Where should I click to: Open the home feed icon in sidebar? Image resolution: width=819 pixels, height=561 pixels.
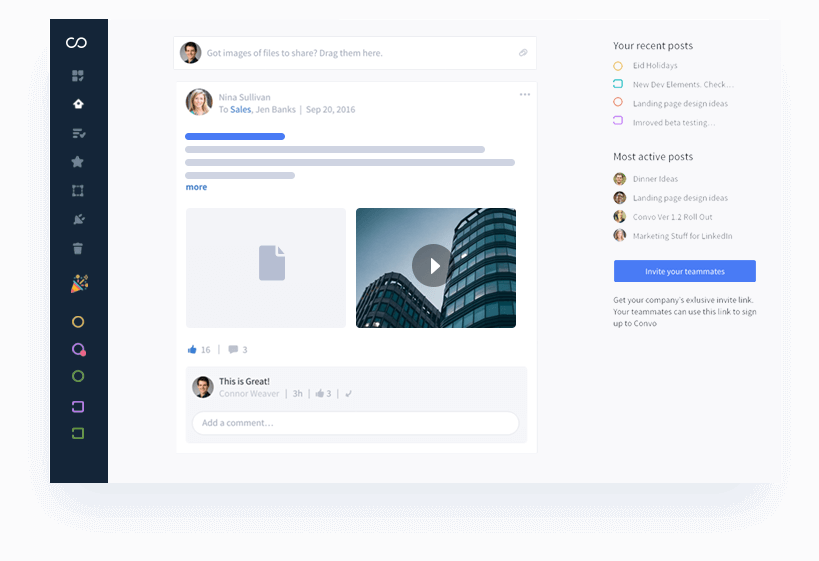coord(78,104)
